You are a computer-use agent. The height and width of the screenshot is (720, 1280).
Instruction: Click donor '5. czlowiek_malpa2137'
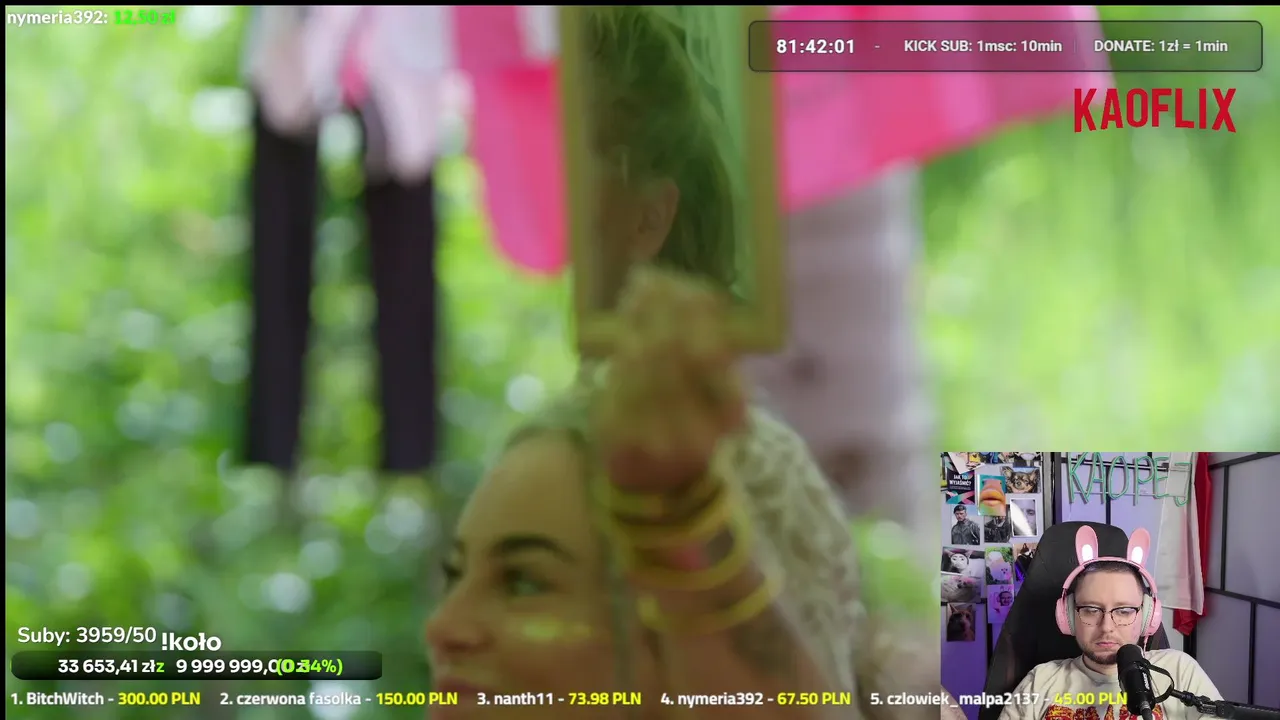tap(955, 699)
